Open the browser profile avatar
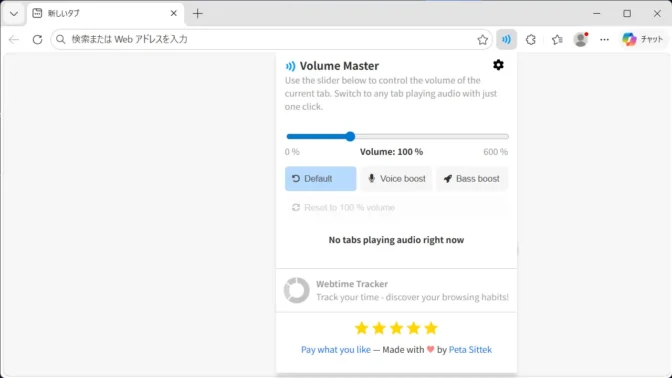 (581, 39)
